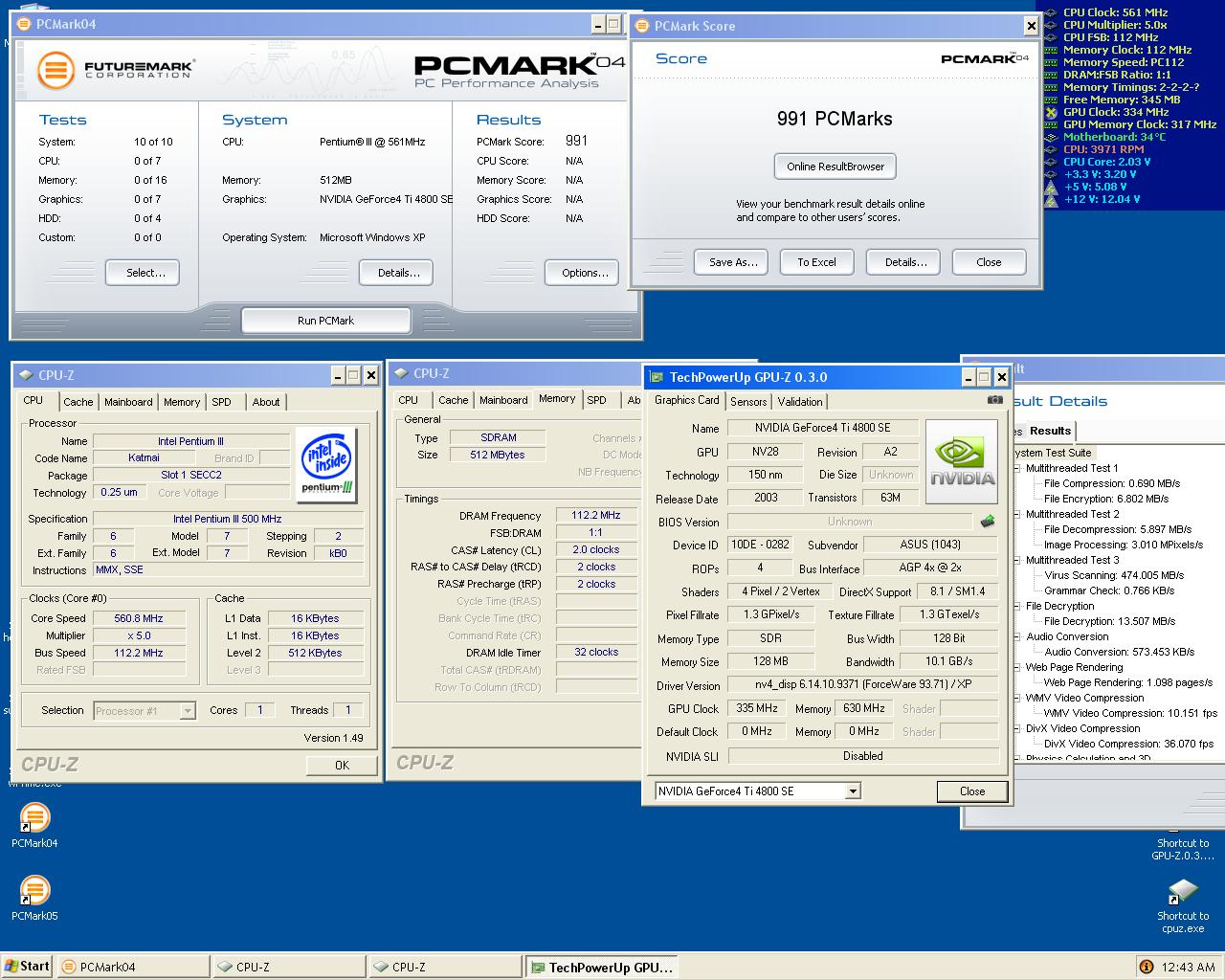Click the Core Speed value 560.8 MHz

[138, 618]
